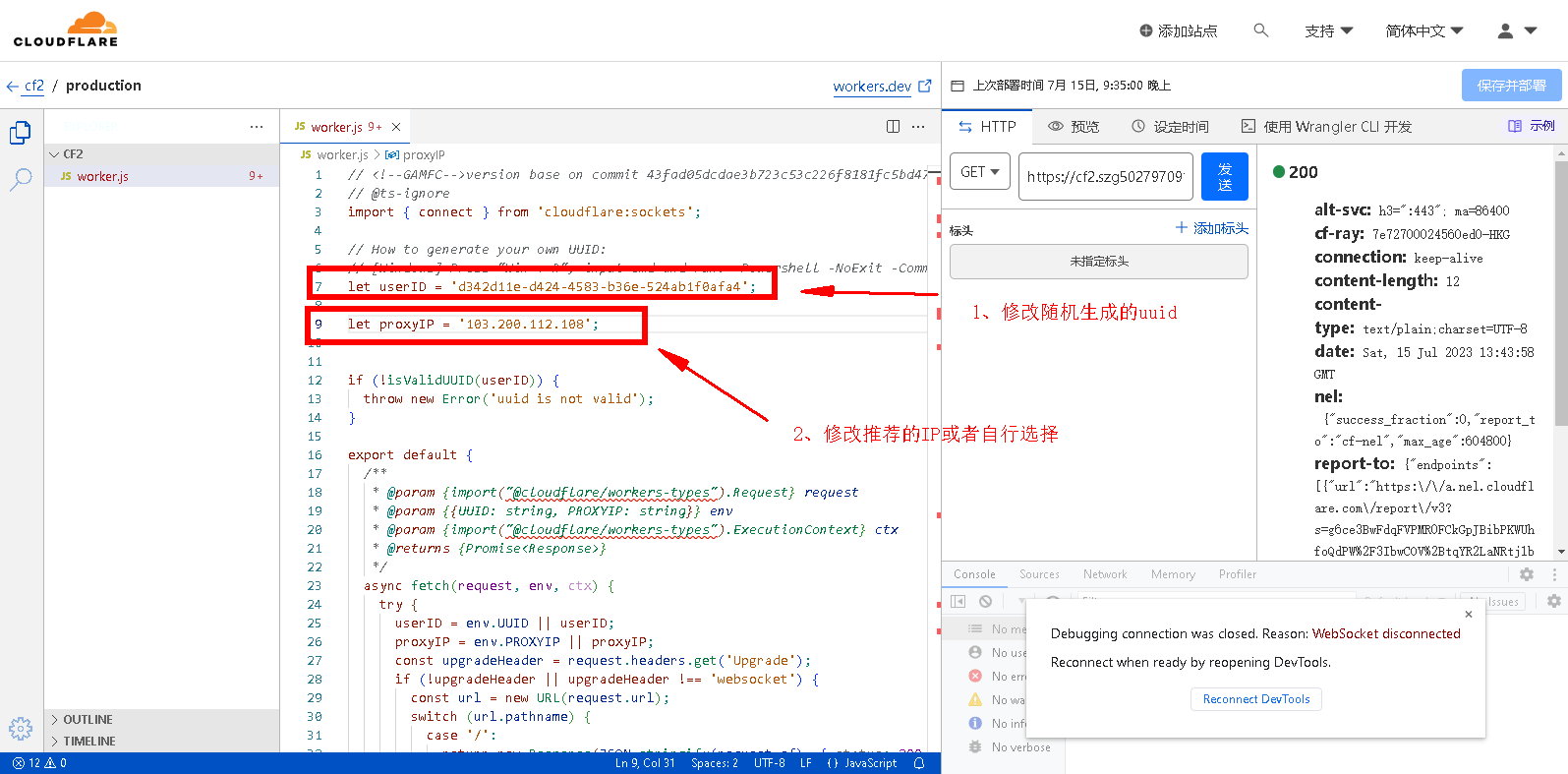Image resolution: width=1568 pixels, height=774 pixels.
Task: Toggle console sidebar icon
Action: 958,601
